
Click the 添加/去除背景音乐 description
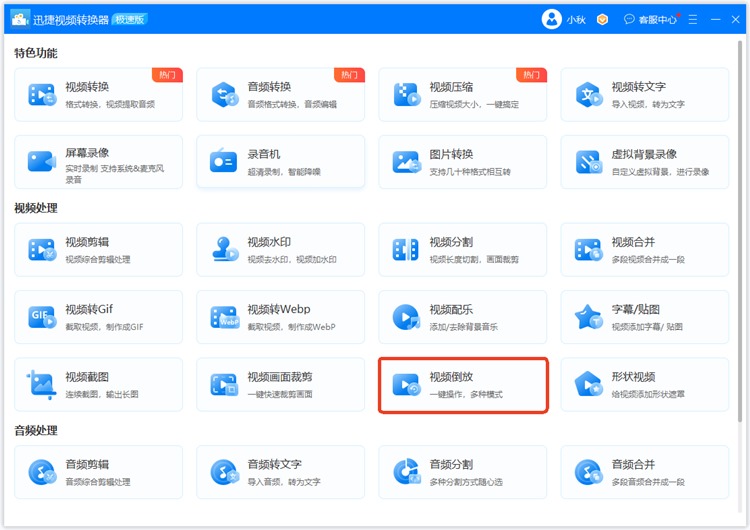pyautogui.click(x=463, y=327)
